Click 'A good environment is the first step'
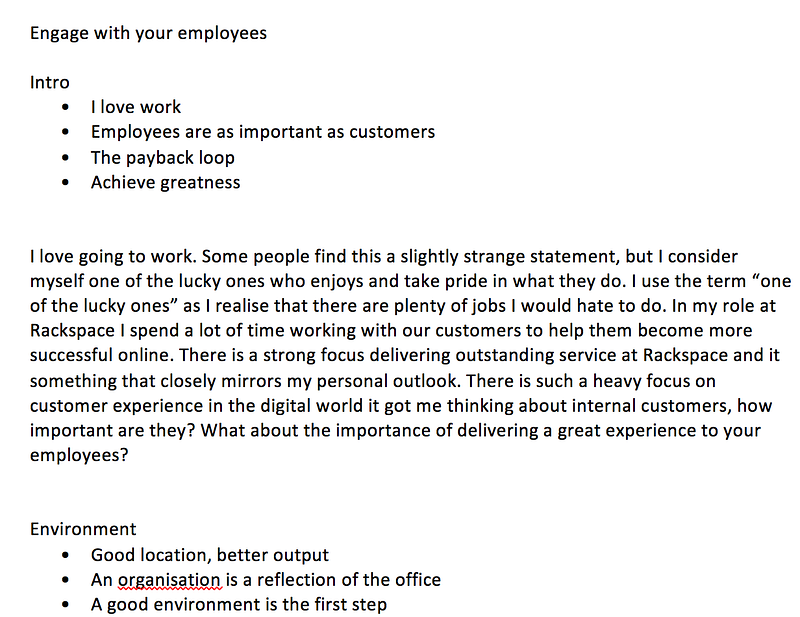The image size is (800, 617). (x=239, y=605)
